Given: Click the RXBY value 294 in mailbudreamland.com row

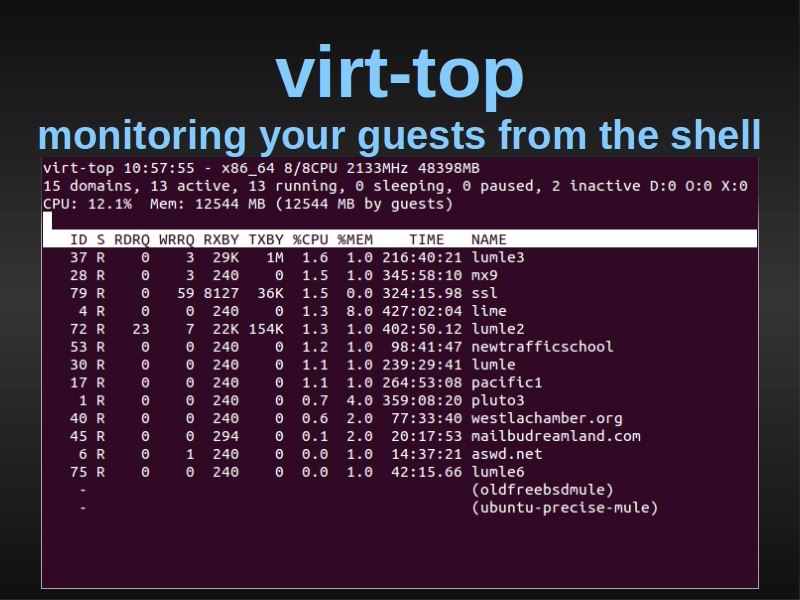Looking at the screenshot, I should pos(226,436).
